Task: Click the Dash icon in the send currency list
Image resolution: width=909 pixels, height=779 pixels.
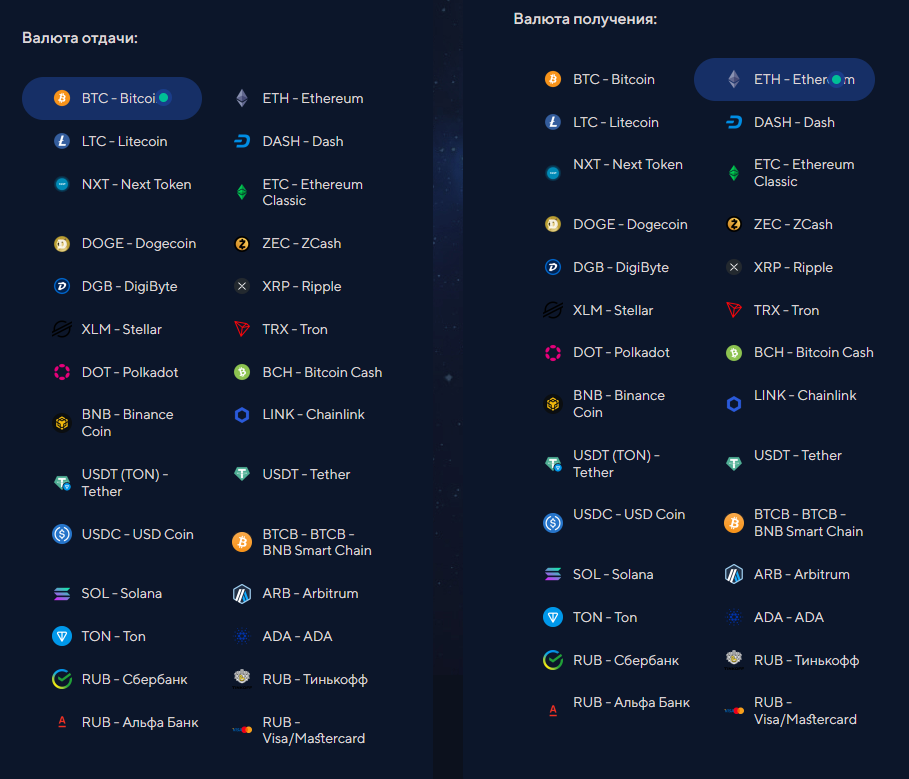Action: point(242,141)
